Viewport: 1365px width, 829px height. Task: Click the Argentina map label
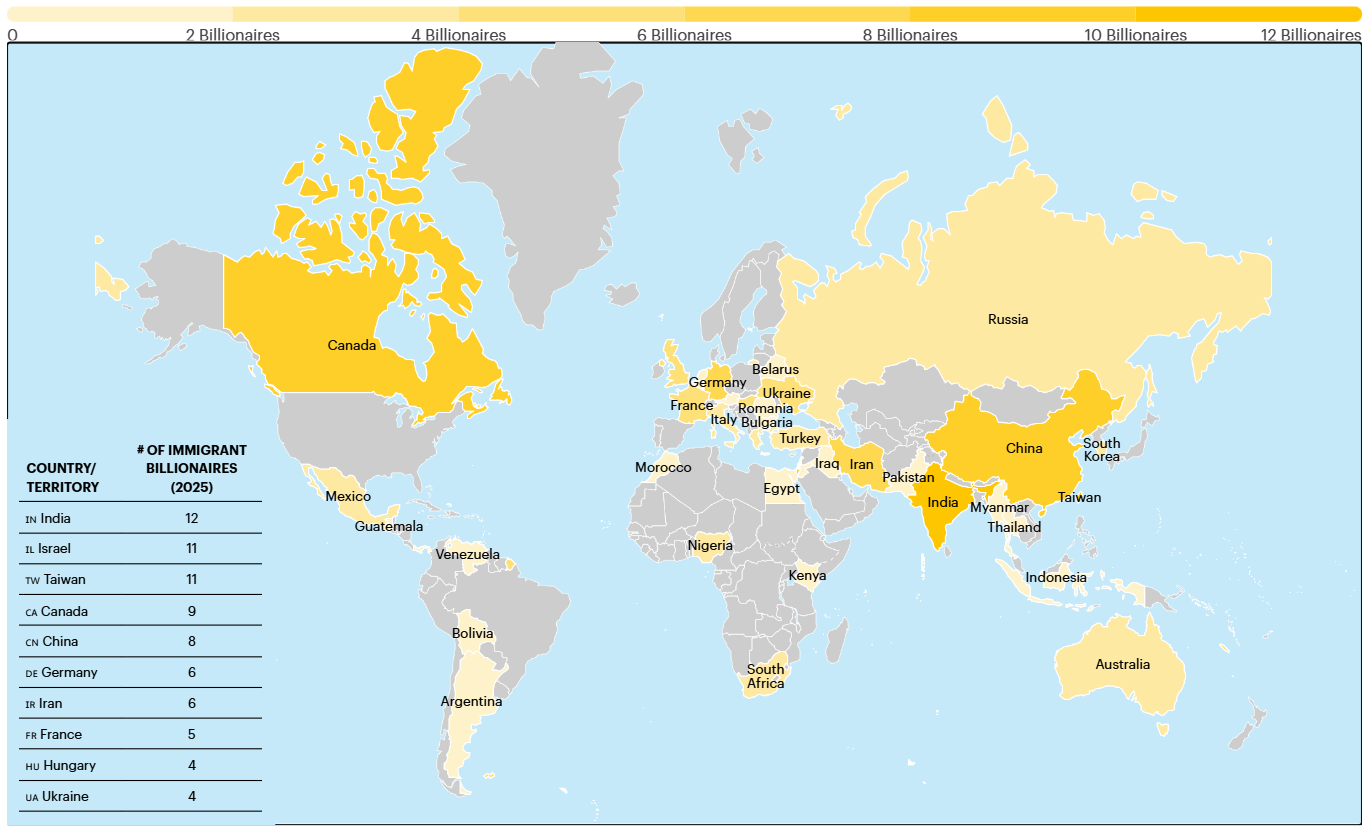[x=471, y=702]
